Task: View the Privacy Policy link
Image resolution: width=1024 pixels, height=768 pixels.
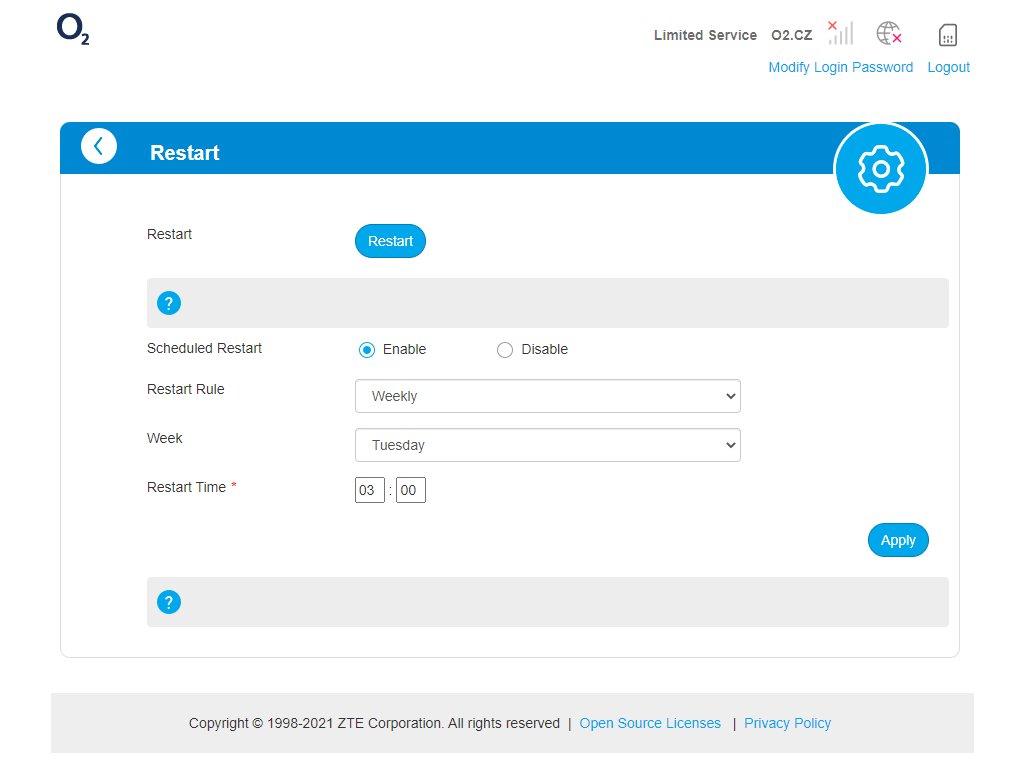Action: tap(787, 723)
